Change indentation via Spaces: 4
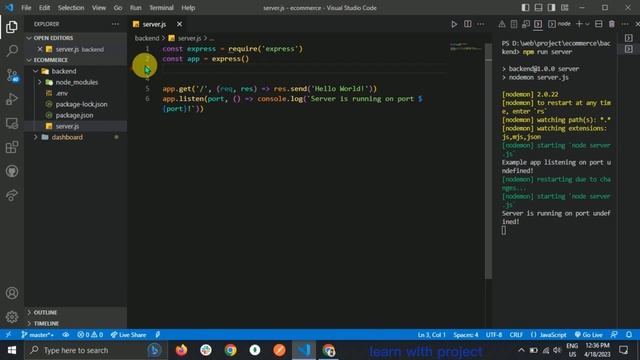The height and width of the screenshot is (360, 640). point(466,335)
